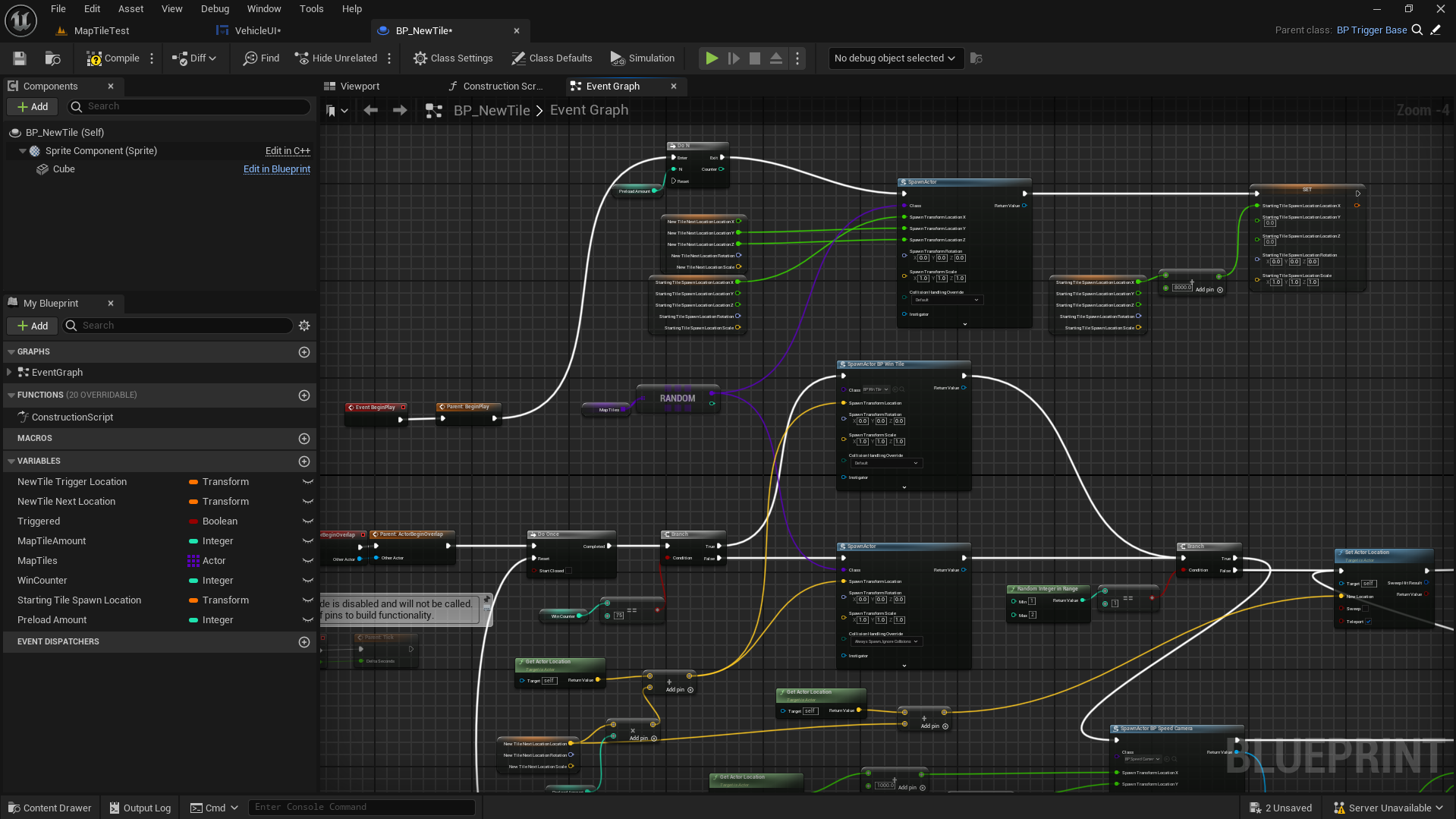Click the Actor array type pill for MapTiles
Screen dimensions: 1456x819
[x=206, y=561]
